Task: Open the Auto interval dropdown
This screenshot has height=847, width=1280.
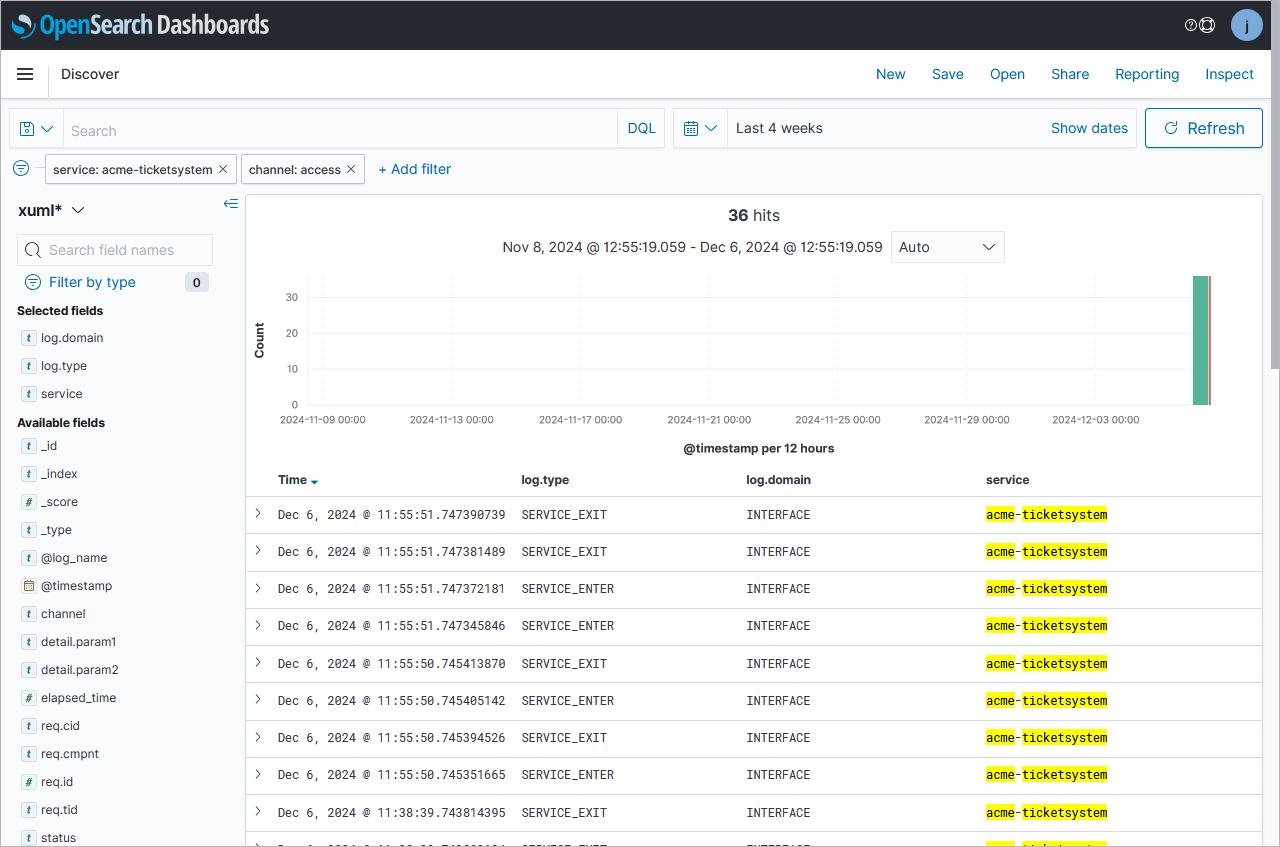Action: (x=947, y=247)
